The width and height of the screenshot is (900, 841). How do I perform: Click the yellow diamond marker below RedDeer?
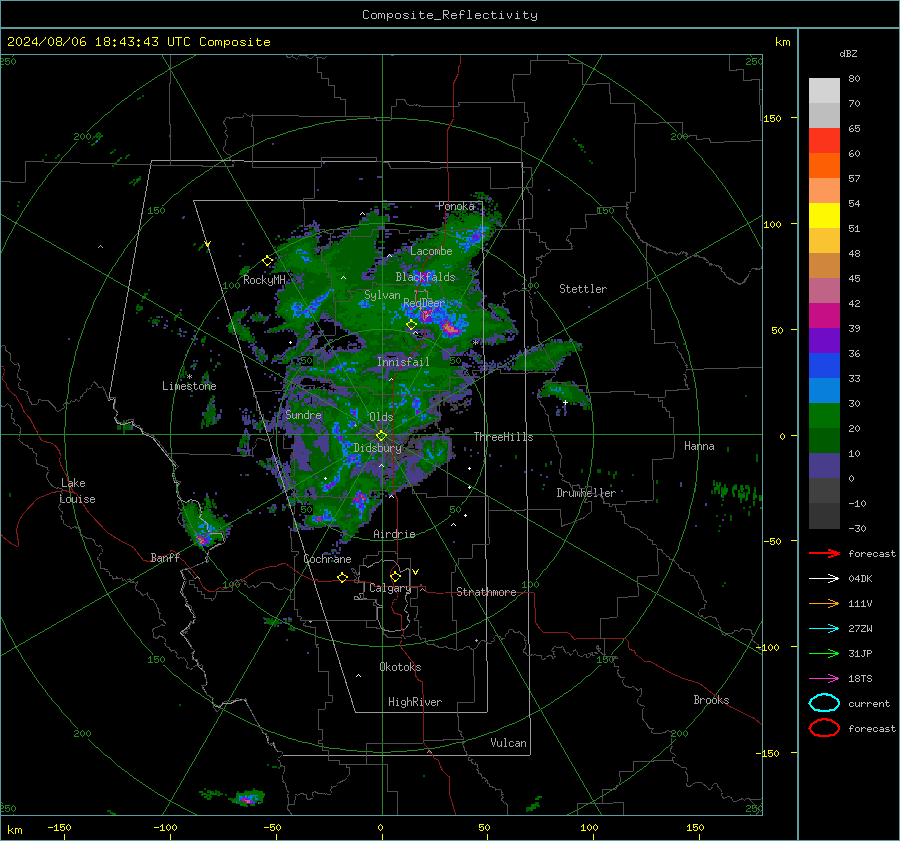412,325
